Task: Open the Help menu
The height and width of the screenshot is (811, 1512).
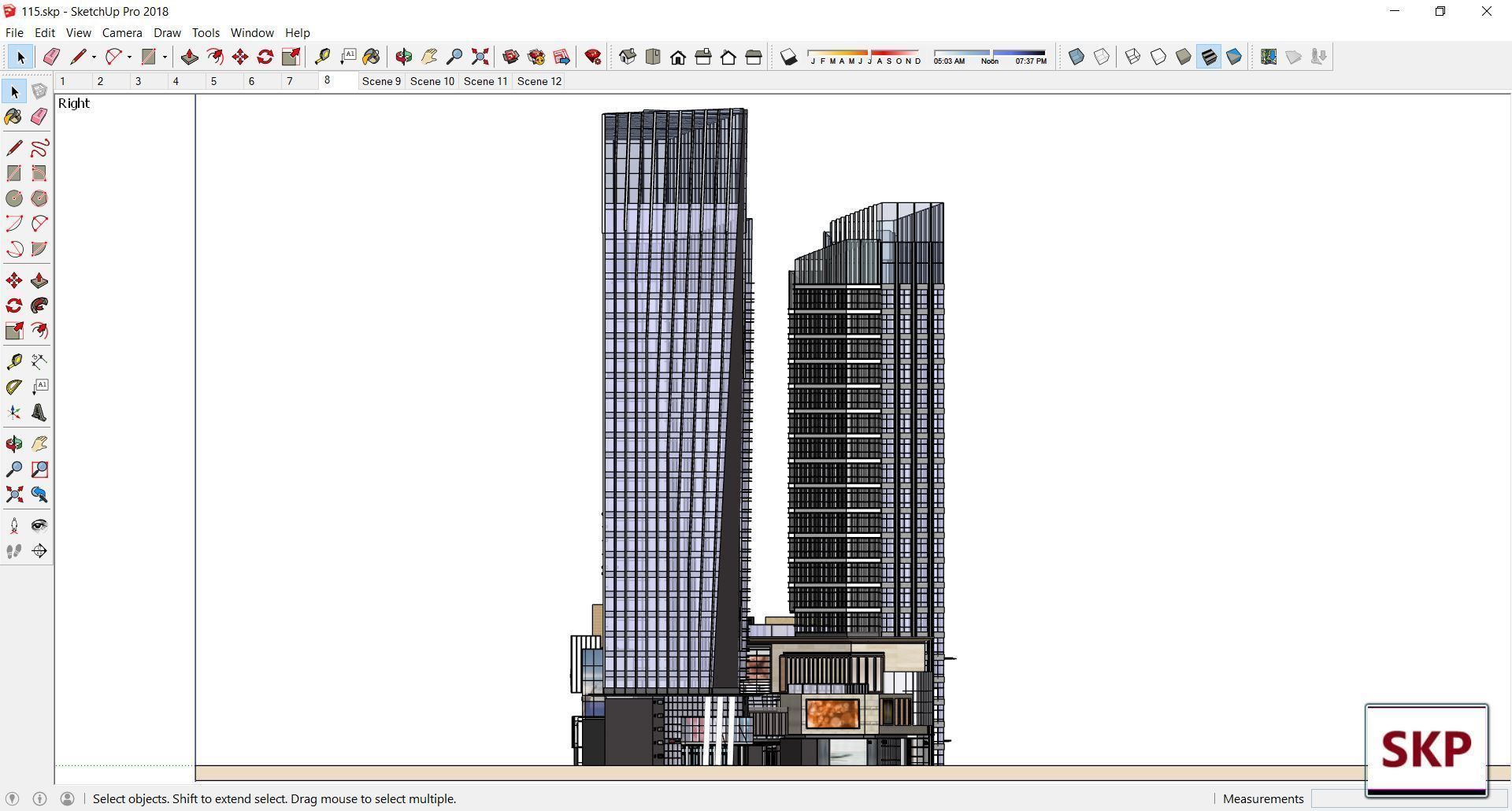Action: (297, 32)
